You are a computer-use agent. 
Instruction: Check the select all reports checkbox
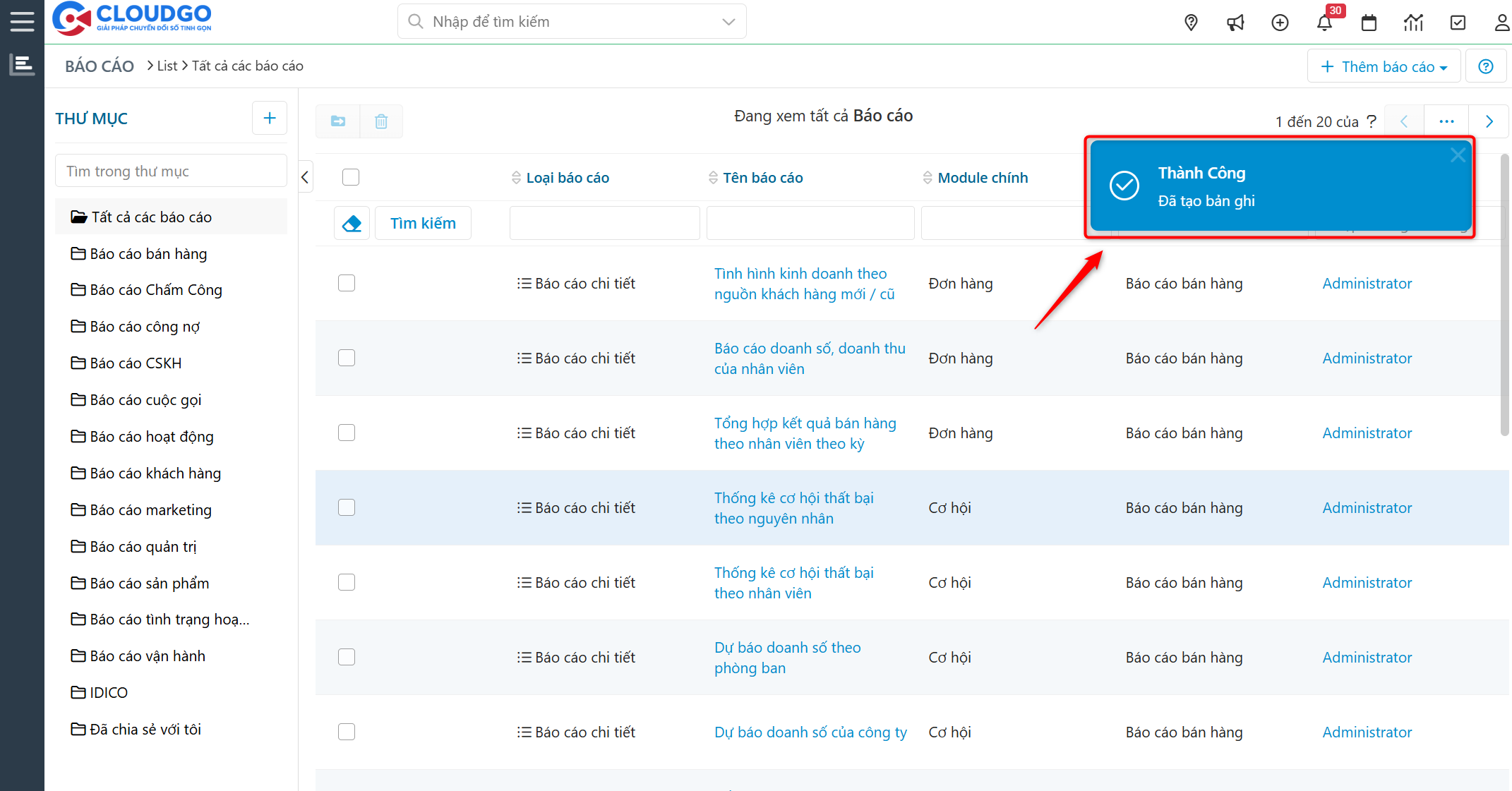click(x=351, y=177)
